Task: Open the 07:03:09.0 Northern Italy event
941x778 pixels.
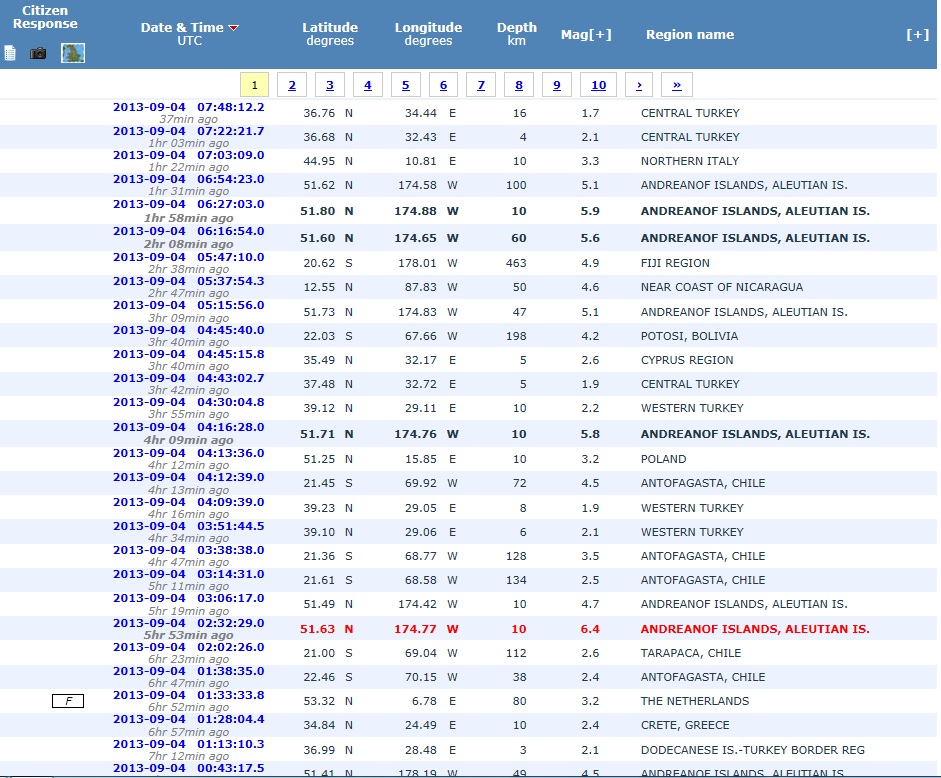Action: tap(188, 155)
